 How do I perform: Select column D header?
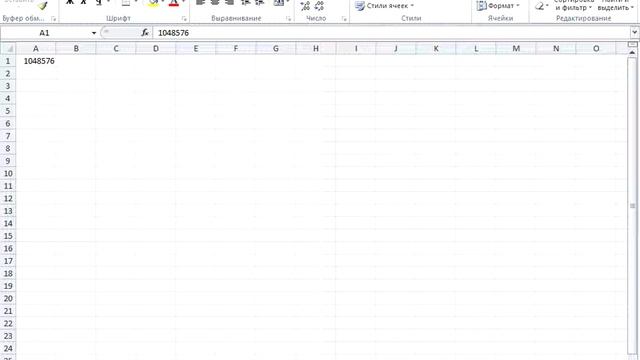tap(156, 49)
